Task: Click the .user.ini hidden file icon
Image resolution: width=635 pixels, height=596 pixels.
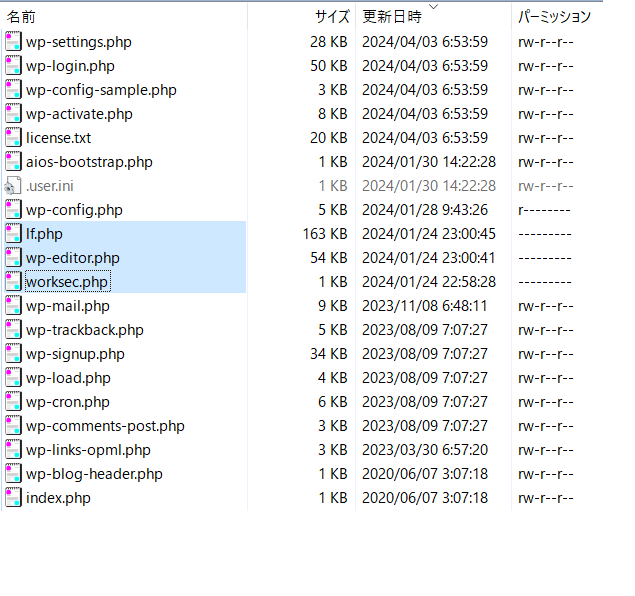Action: (x=13, y=186)
